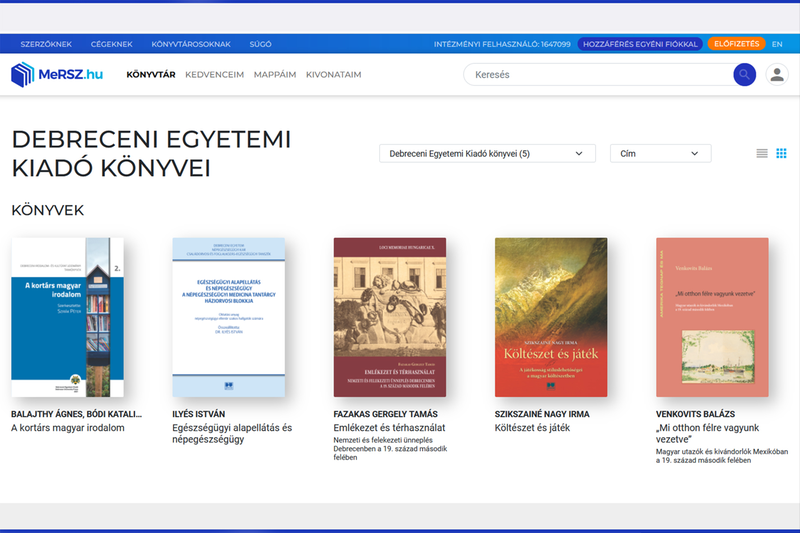The width and height of the screenshot is (800, 533).
Task: Switch to grid view layout
Action: (x=782, y=153)
